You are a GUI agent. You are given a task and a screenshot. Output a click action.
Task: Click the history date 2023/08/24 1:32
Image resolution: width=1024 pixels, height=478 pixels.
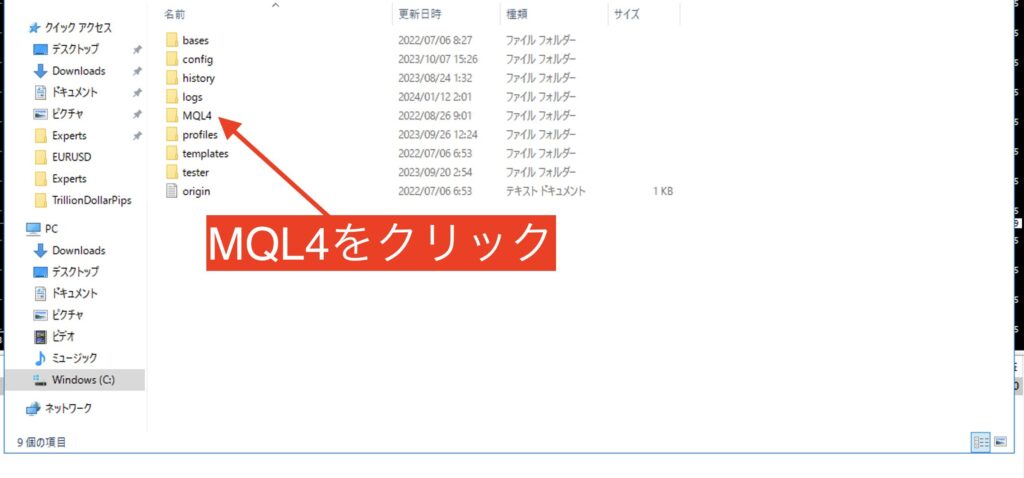[x=435, y=78]
